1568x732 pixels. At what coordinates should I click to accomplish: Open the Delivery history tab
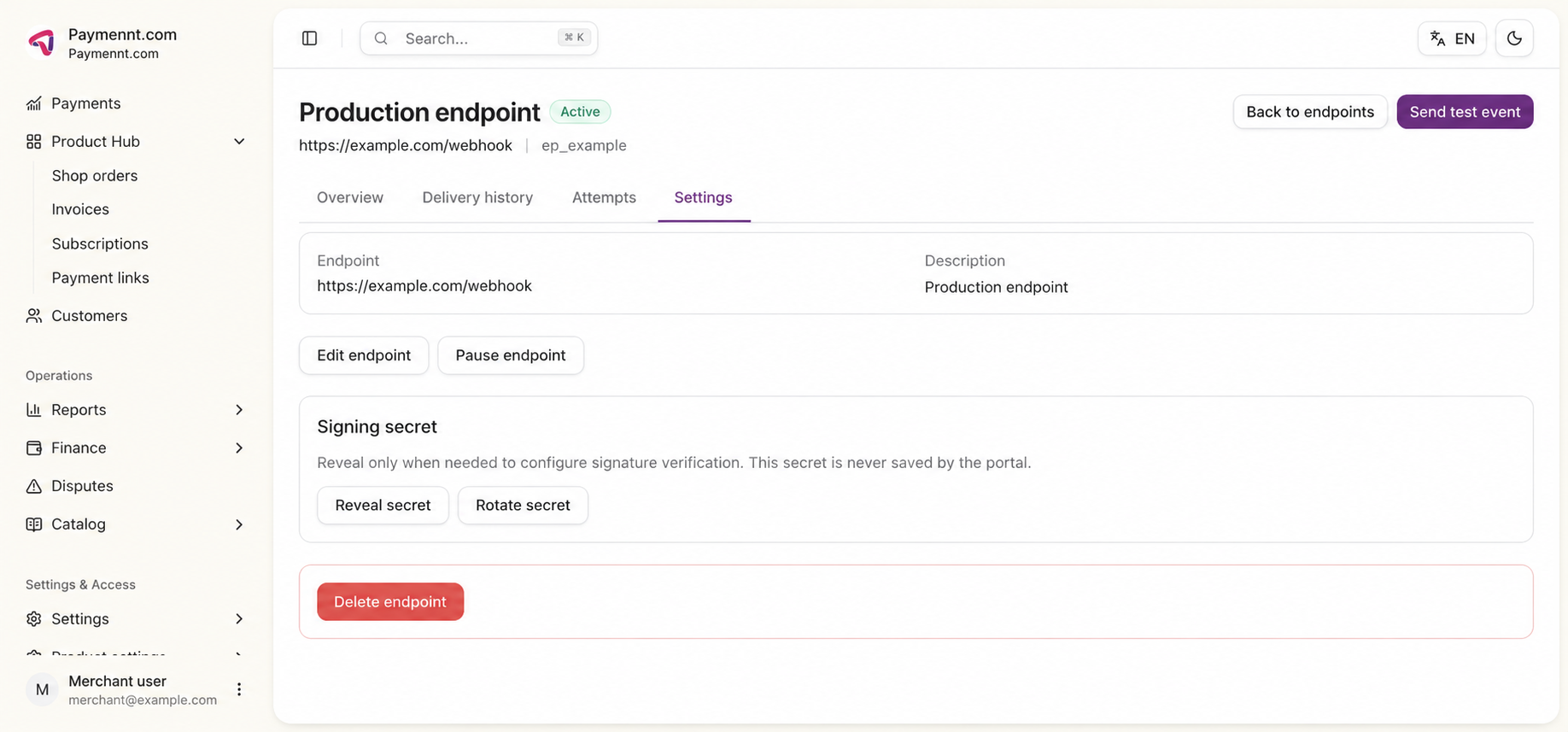tap(477, 197)
